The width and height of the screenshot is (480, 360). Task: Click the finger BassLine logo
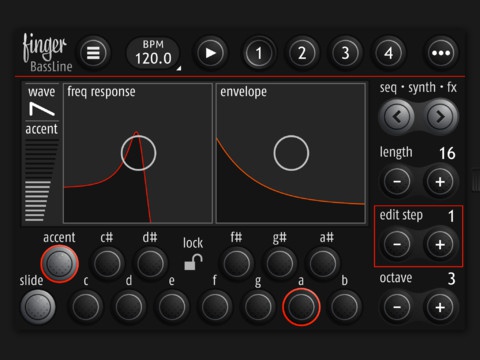(47, 53)
